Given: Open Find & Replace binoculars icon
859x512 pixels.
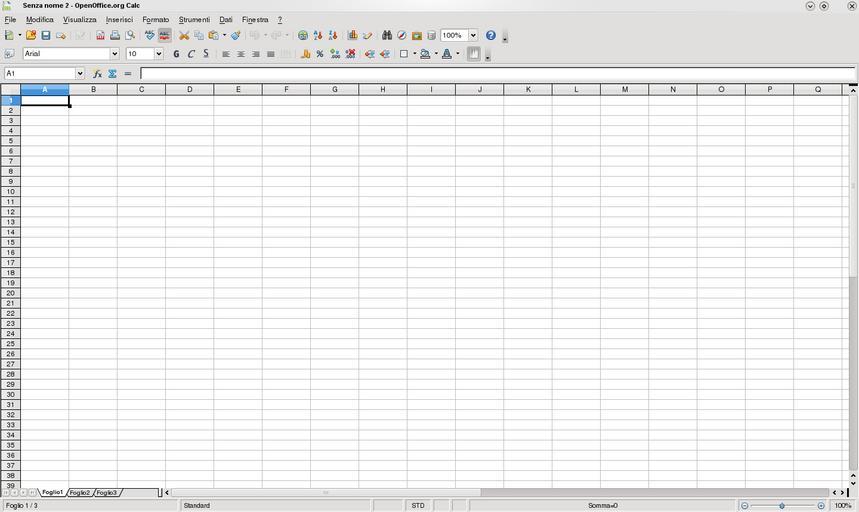Looking at the screenshot, I should click(387, 36).
